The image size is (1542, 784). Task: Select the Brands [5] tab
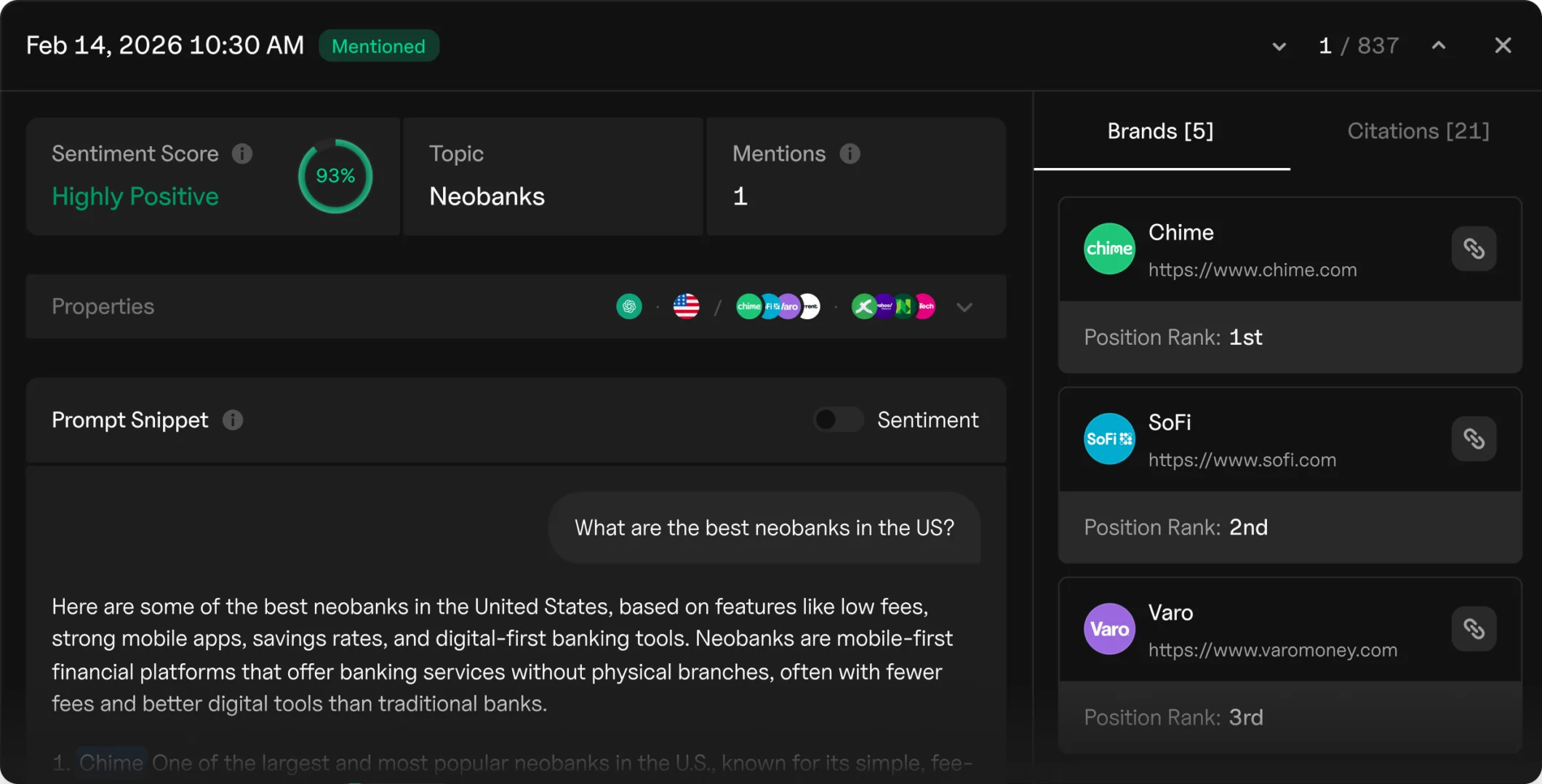tap(1160, 131)
